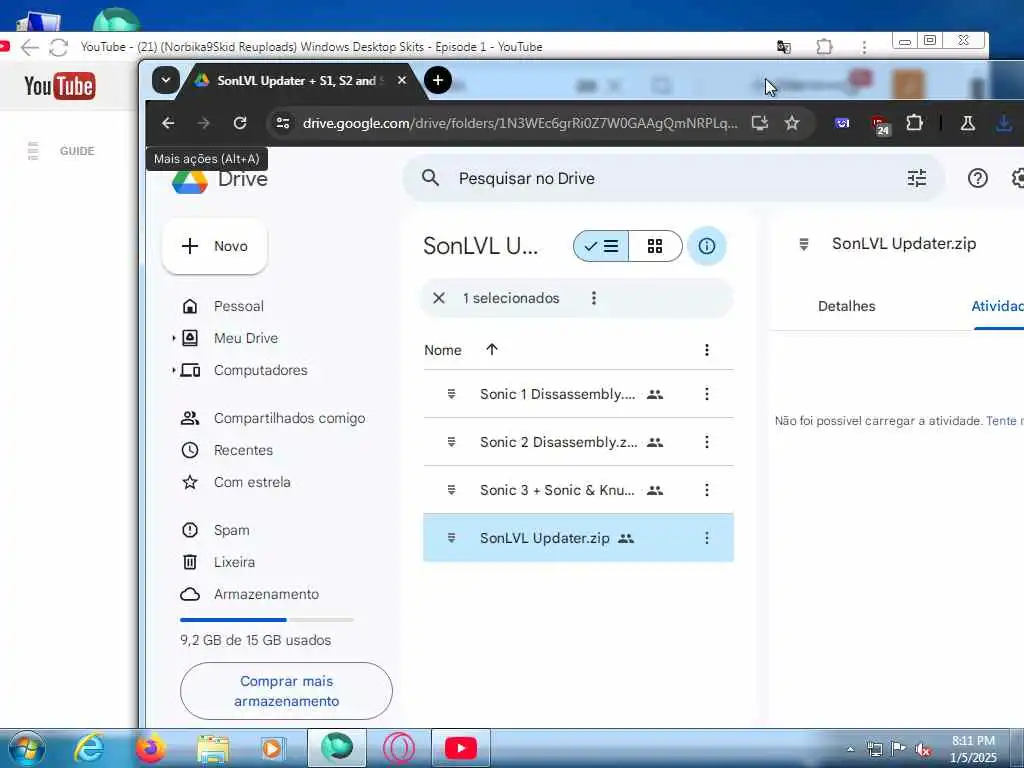
Task: Go to Pessoal home section
Action: (238, 306)
